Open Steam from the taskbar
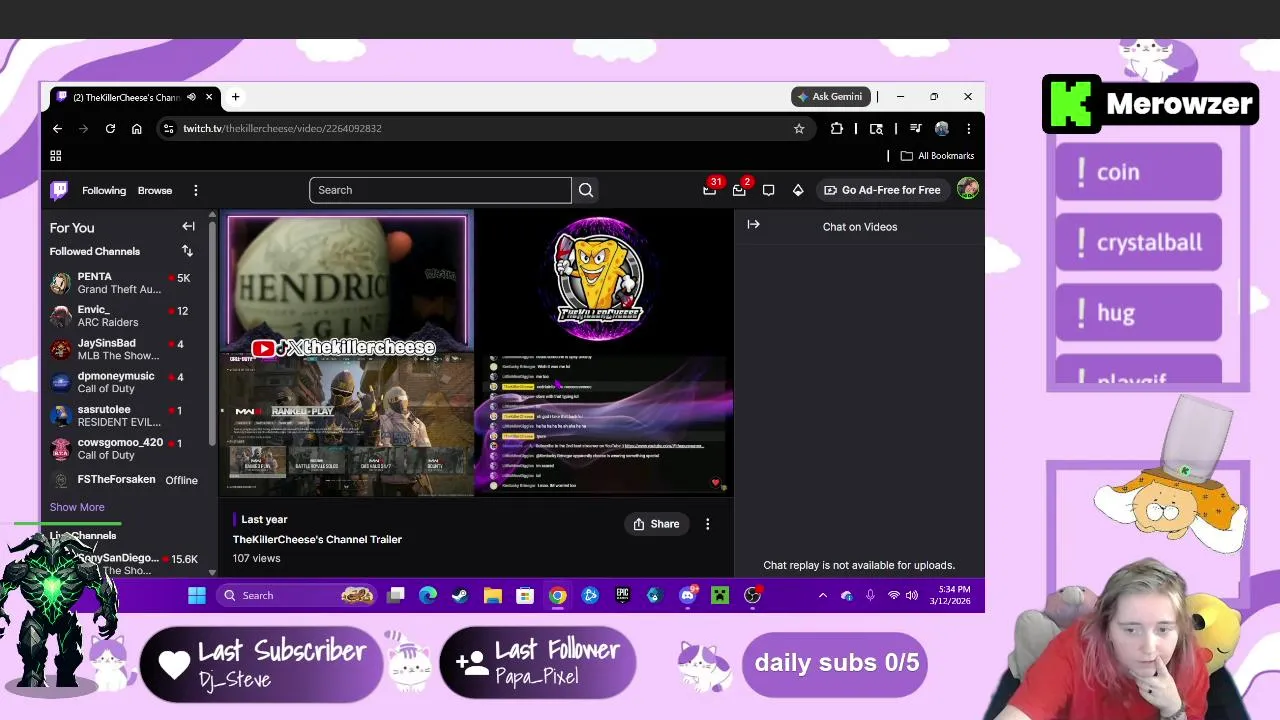Image resolution: width=1280 pixels, height=720 pixels. 460,595
